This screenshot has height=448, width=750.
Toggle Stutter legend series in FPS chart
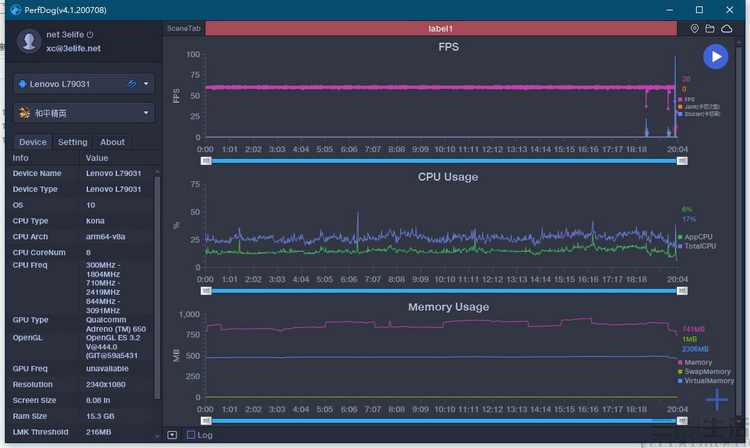(699, 114)
